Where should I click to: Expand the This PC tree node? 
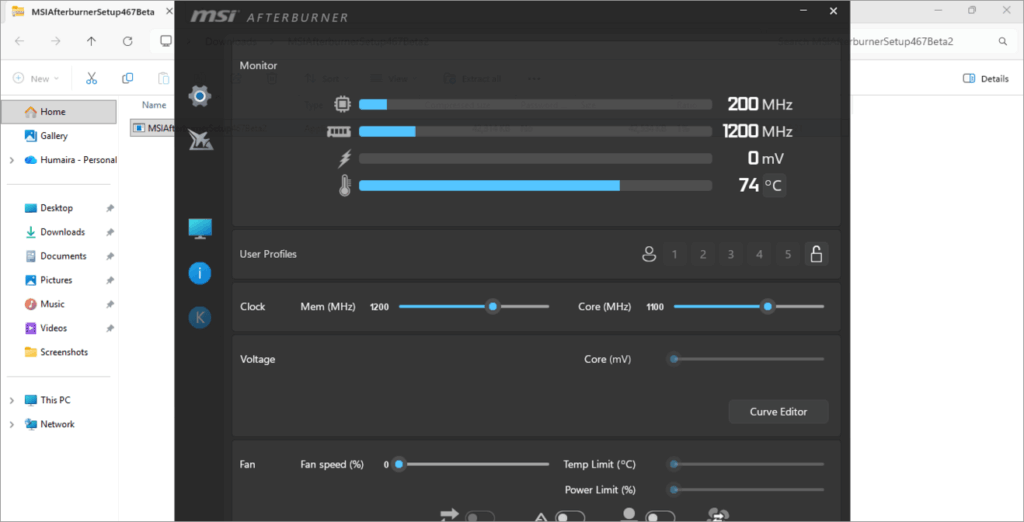pyautogui.click(x=11, y=400)
